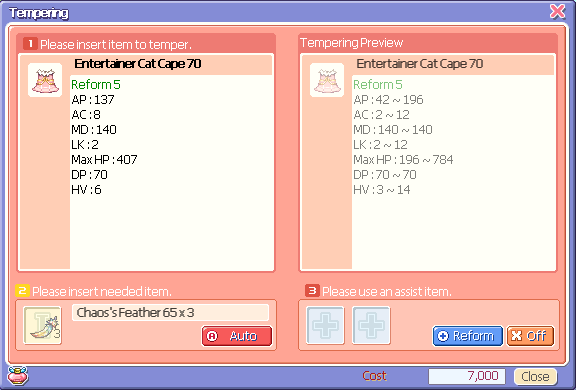This screenshot has height=390, width=576.
Task: Toggle the Off button
Action: coord(530,336)
